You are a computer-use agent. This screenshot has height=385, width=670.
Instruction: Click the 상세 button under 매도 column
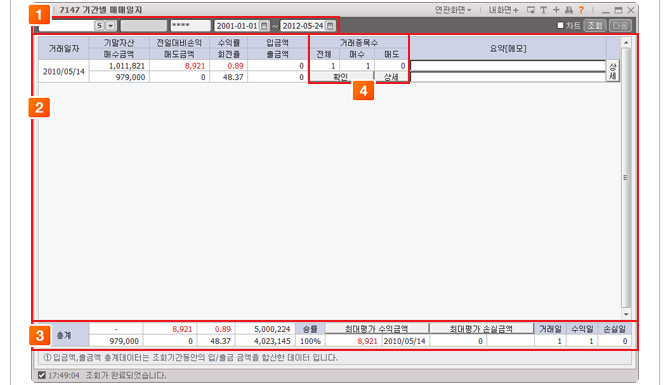(x=391, y=77)
